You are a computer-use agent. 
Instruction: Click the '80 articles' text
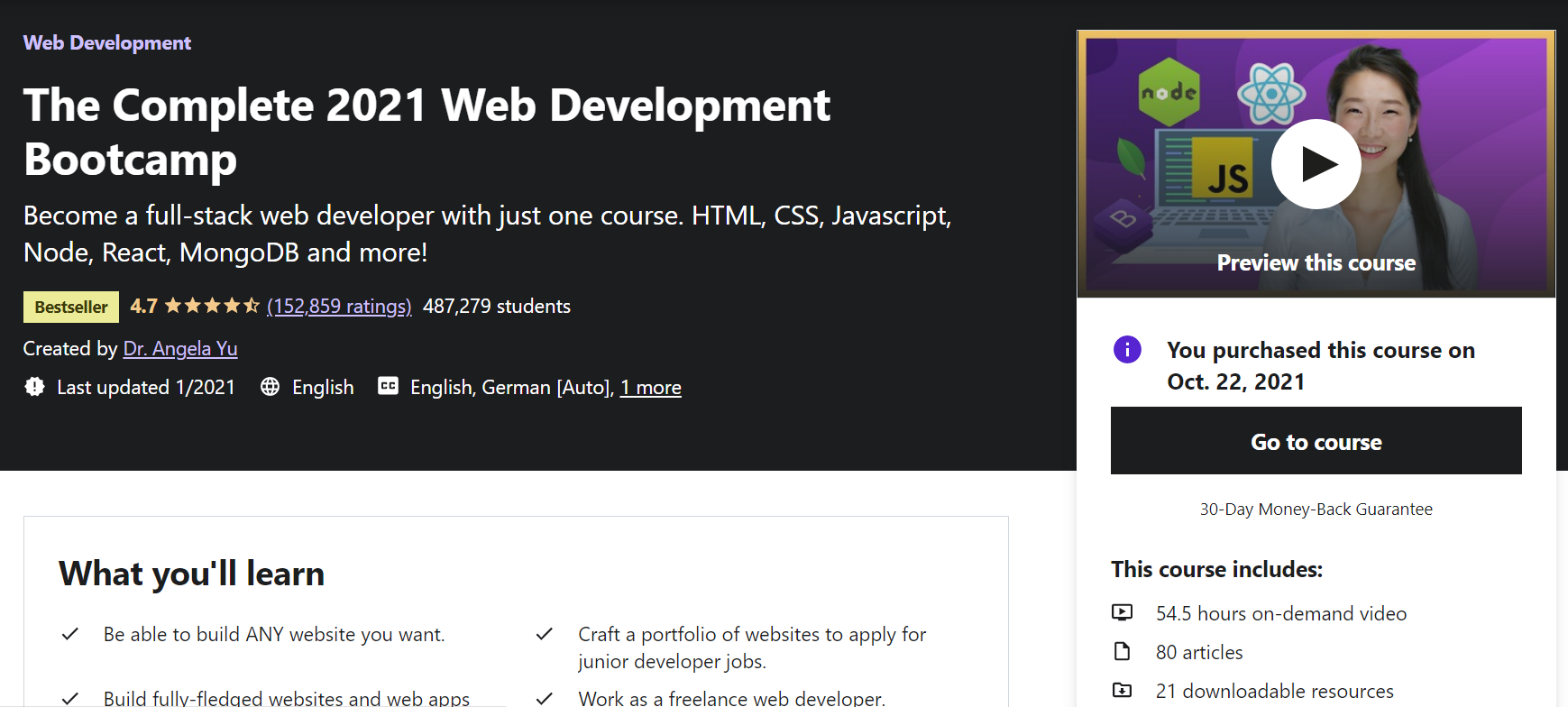click(1199, 652)
